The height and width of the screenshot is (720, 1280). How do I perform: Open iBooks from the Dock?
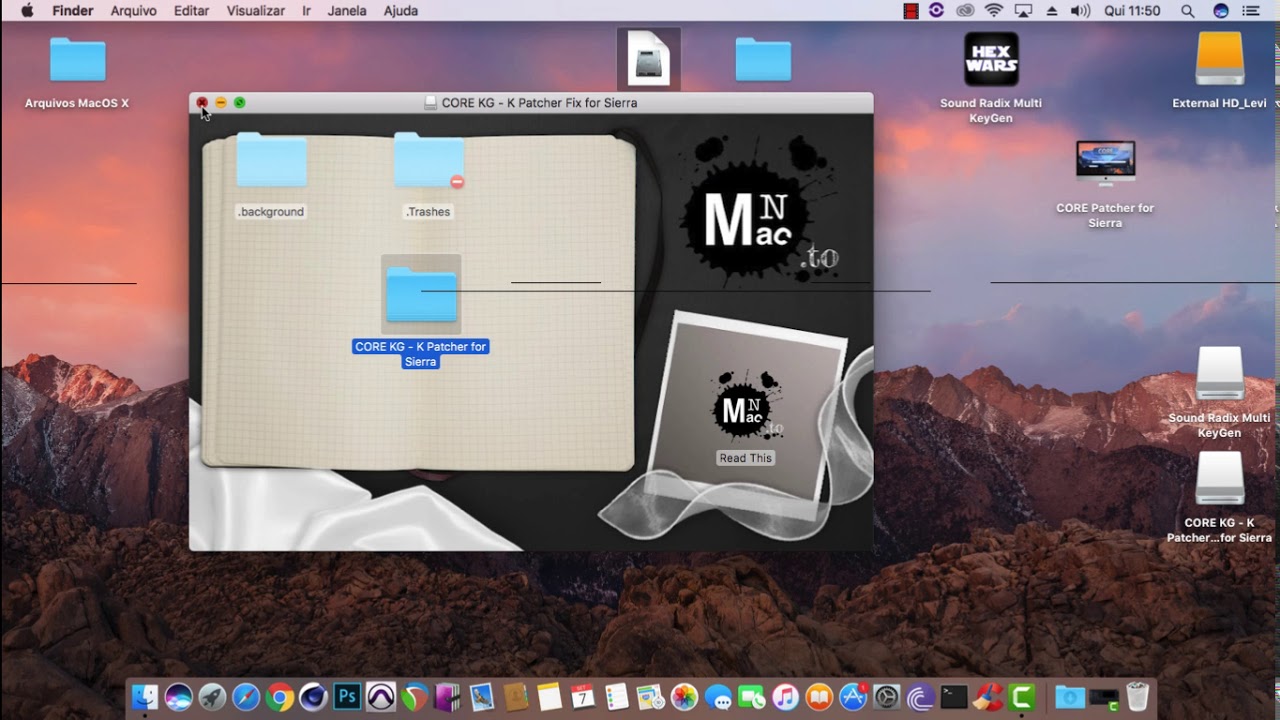(x=819, y=697)
